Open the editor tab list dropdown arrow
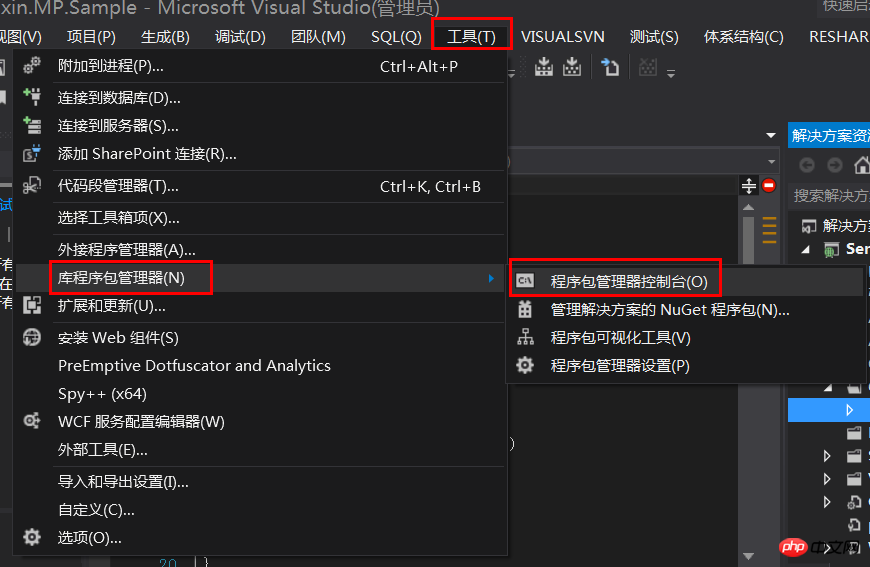 coord(771,135)
